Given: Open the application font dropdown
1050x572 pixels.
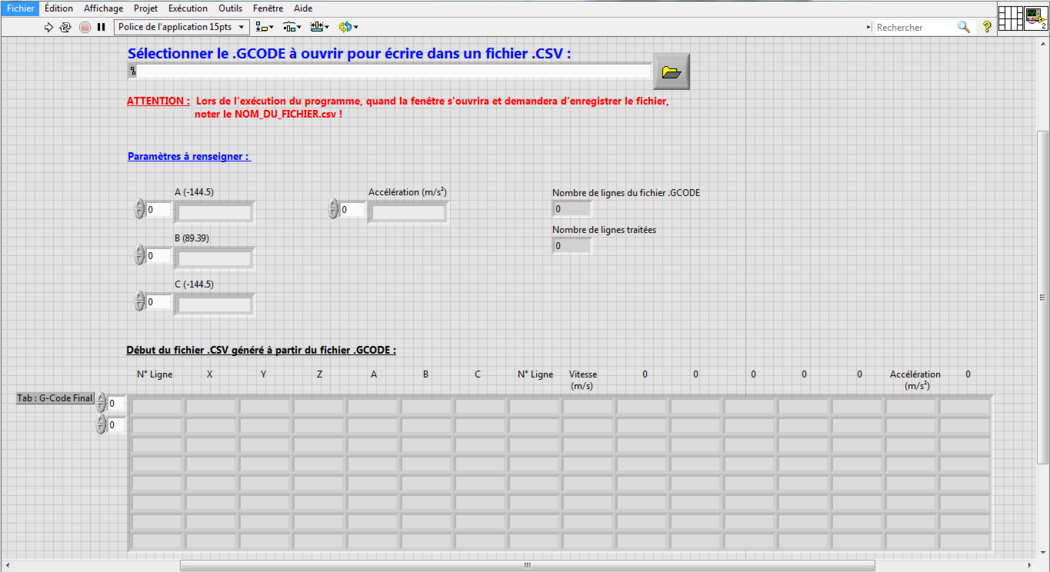Looking at the screenshot, I should [x=181, y=27].
